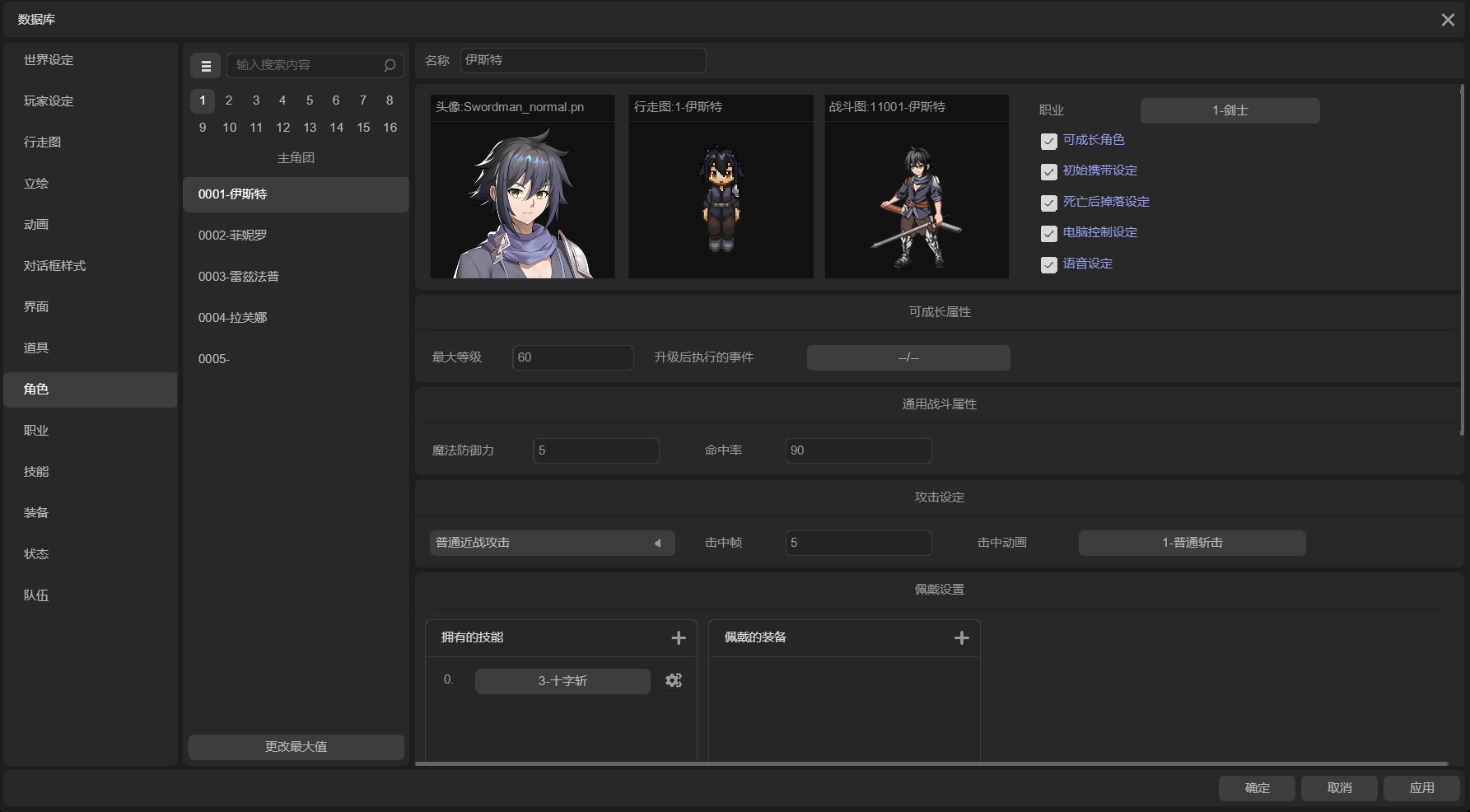Click the 行走图 1-伊斯特 sprite thumbnail
Image resolution: width=1470 pixels, height=812 pixels.
pyautogui.click(x=721, y=186)
